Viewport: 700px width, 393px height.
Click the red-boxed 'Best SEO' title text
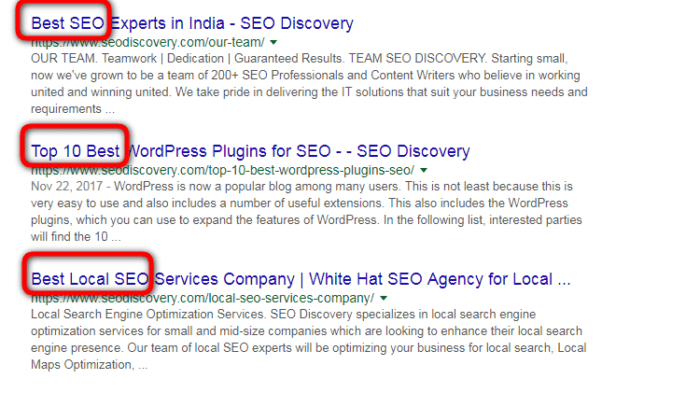tap(67, 23)
